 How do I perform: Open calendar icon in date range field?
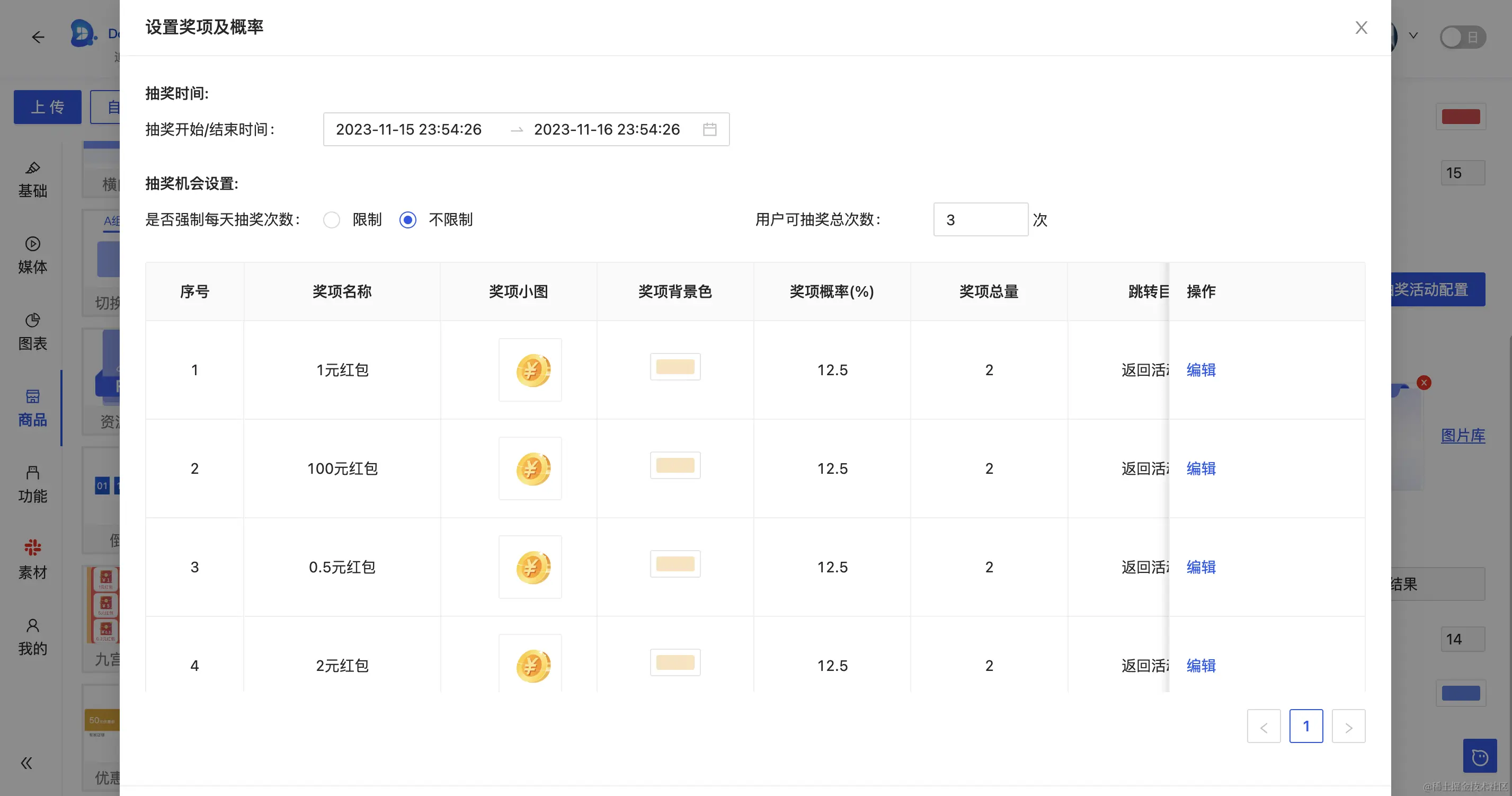click(709, 129)
